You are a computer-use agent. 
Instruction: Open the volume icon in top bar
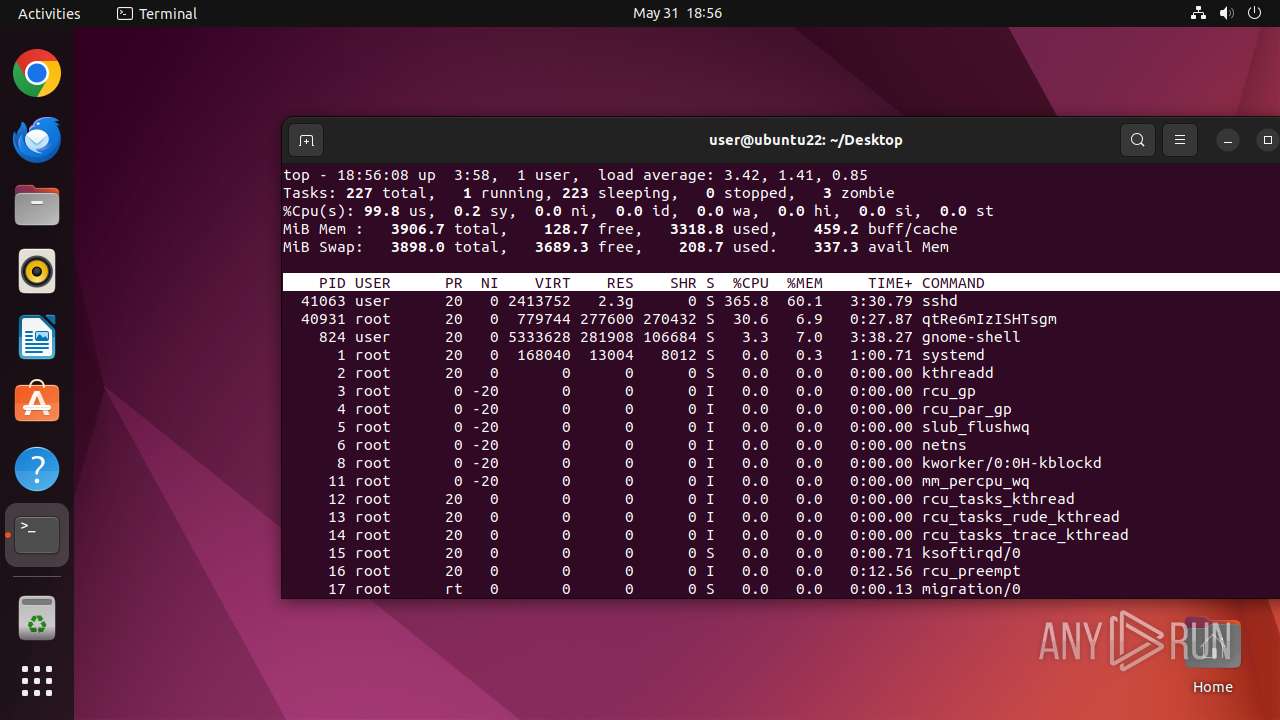(x=1226, y=13)
